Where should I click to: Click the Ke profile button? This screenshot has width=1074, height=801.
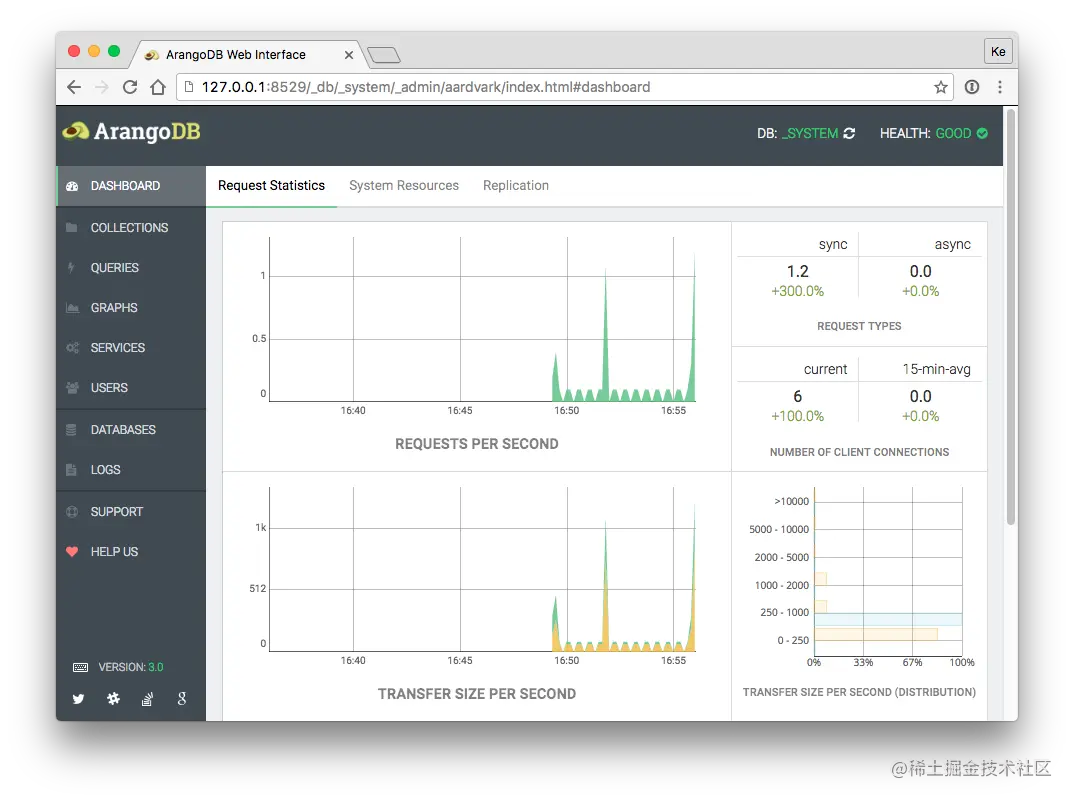coord(998,51)
